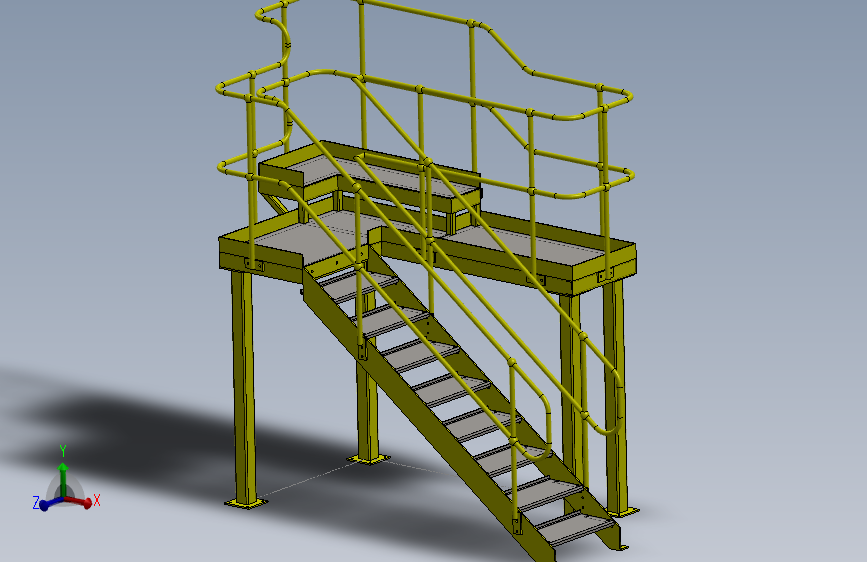867x562 pixels.
Task: Click the green Y axis of the orientation triad
Action: pos(64,480)
